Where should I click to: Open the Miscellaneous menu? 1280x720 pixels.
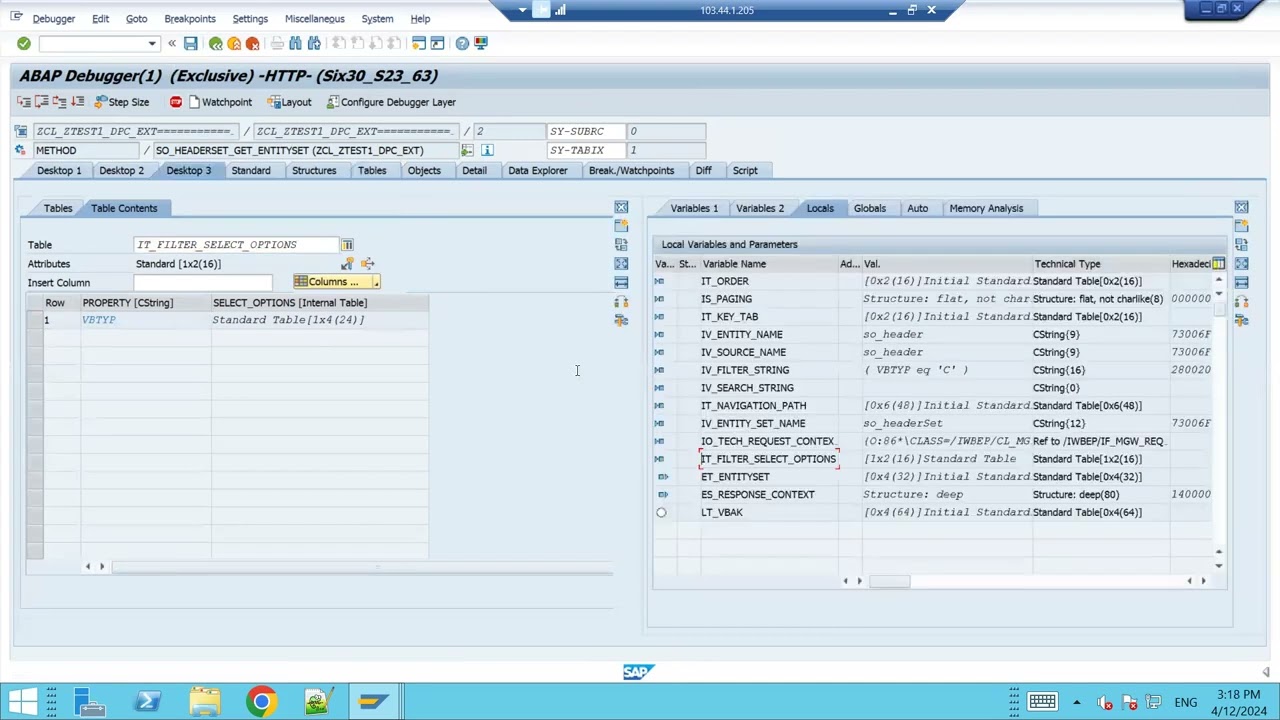(x=314, y=19)
